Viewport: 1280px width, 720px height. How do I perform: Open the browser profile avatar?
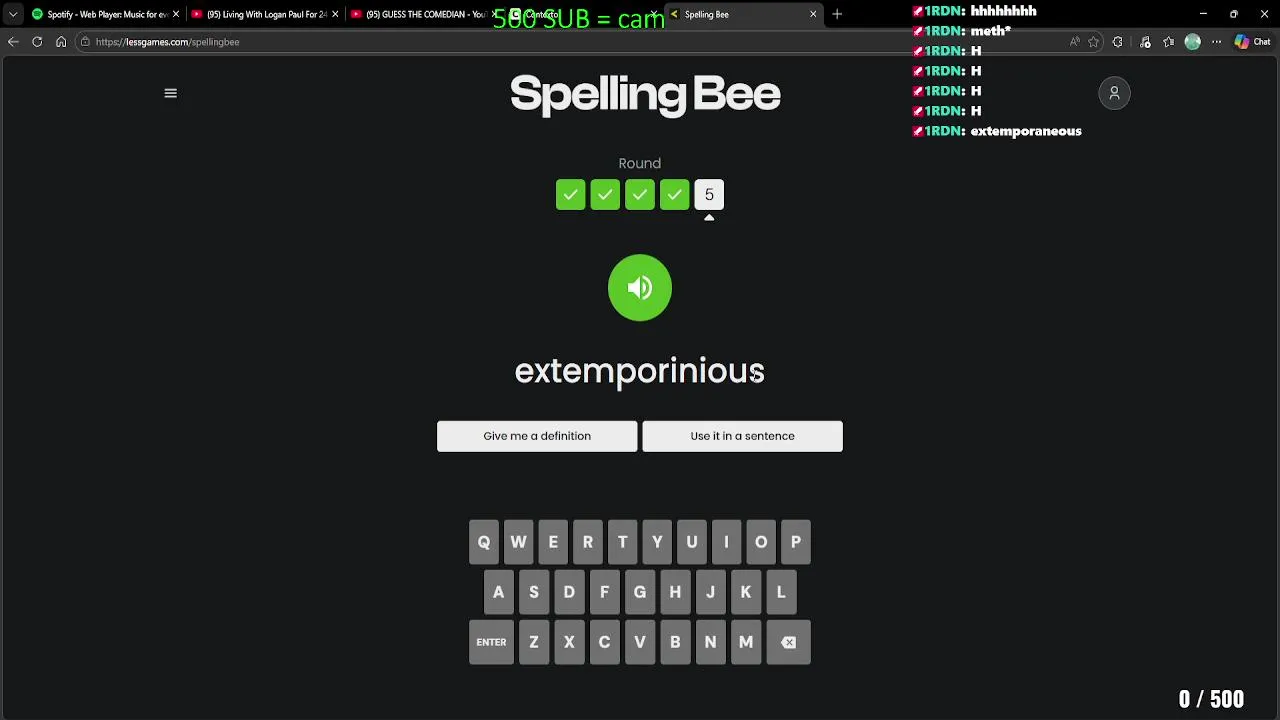tap(1192, 42)
